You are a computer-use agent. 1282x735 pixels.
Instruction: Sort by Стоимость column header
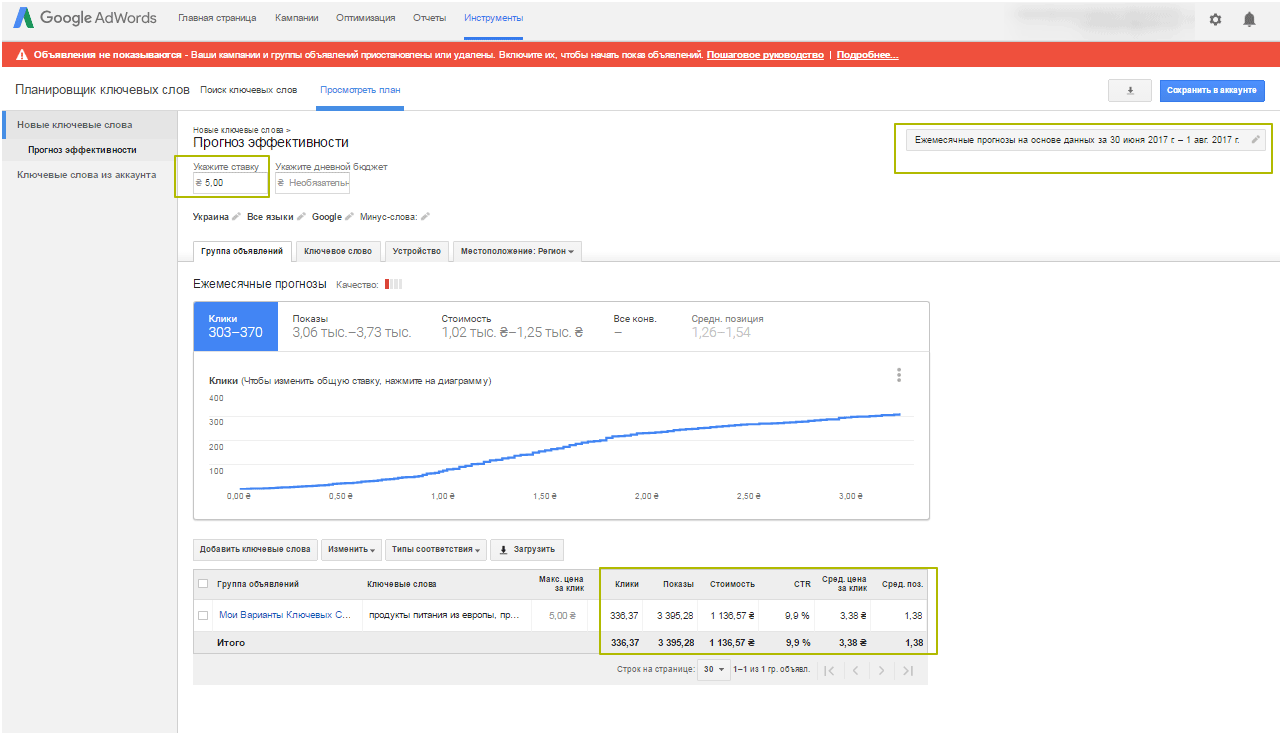click(732, 584)
